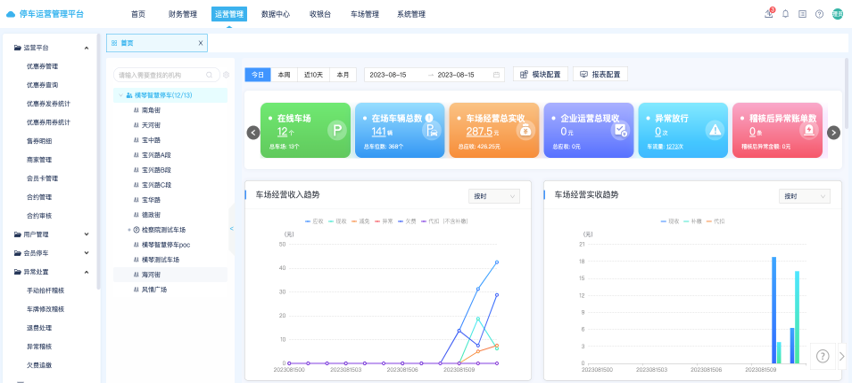Show next statistic cards with right arrow

(834, 133)
